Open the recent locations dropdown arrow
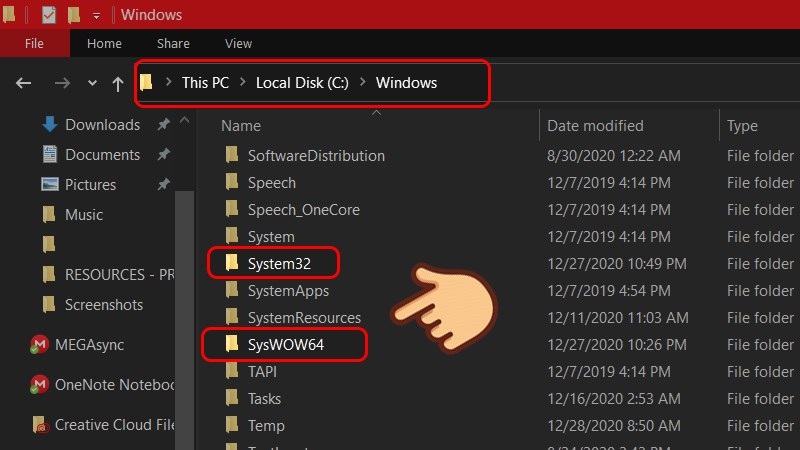Screen dimensions: 800x450 pos(92,83)
